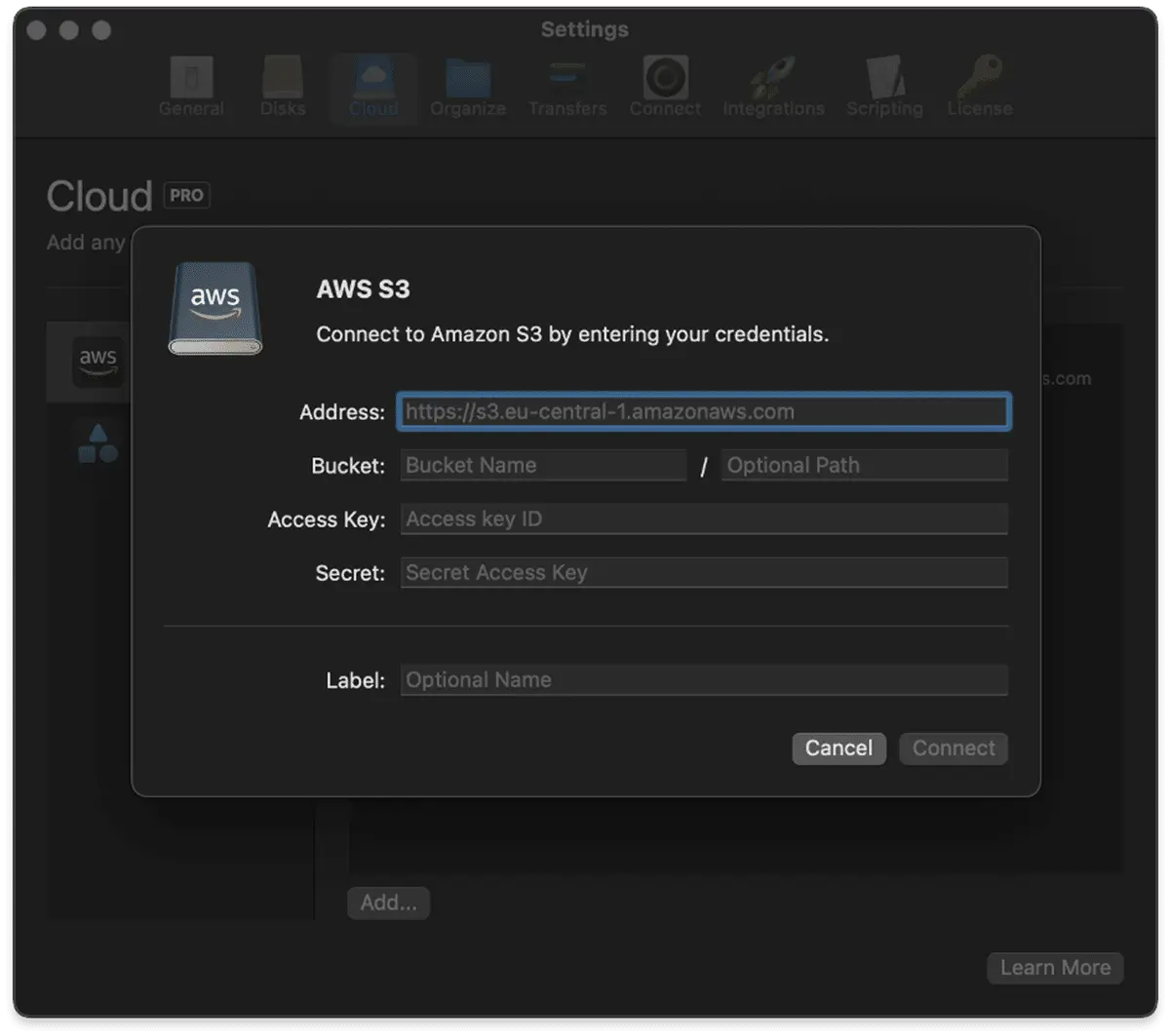Focus the Address input field
1170x1036 pixels.
pyautogui.click(x=703, y=412)
